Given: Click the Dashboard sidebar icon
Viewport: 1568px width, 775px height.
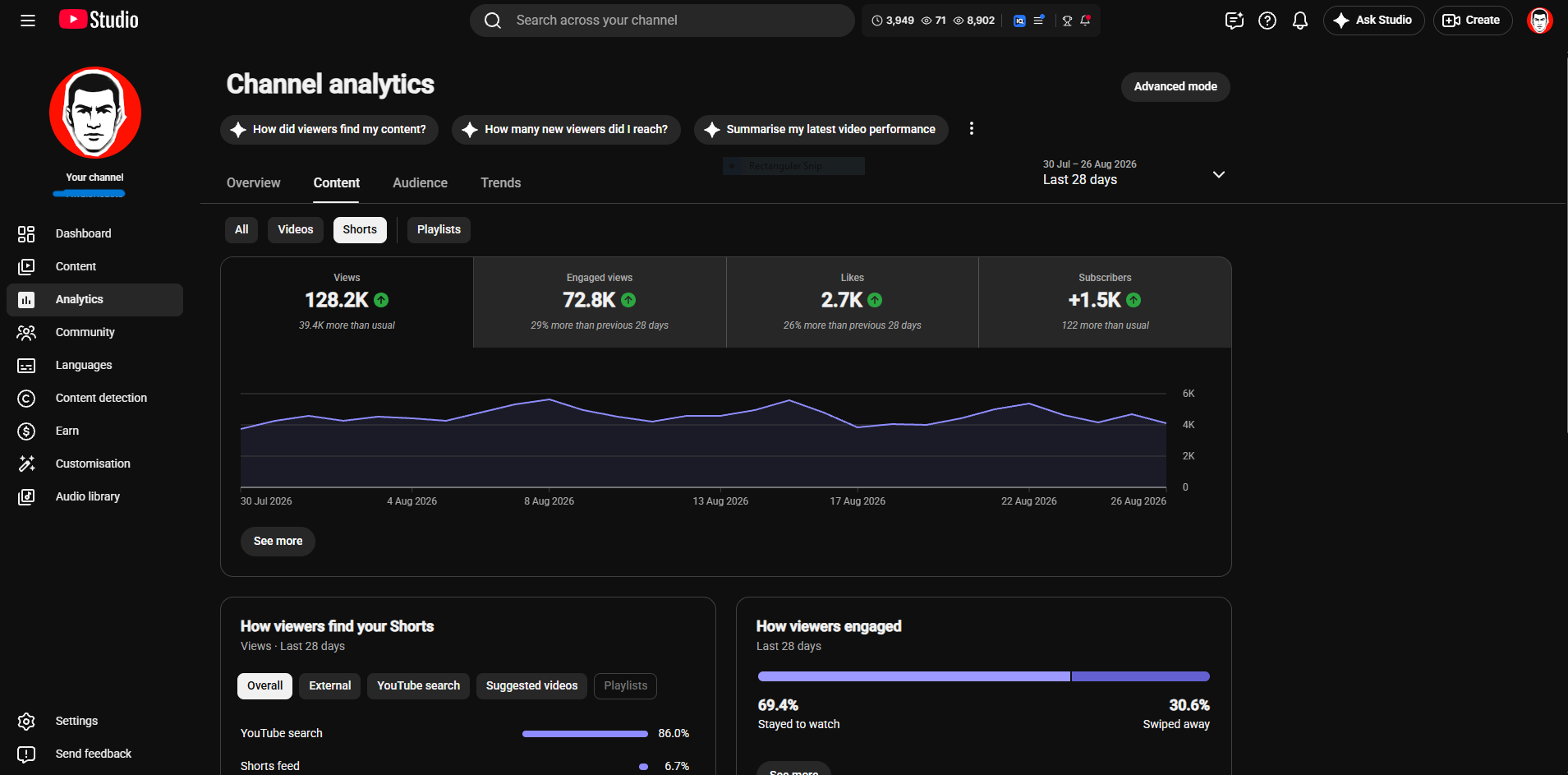Looking at the screenshot, I should point(26,234).
